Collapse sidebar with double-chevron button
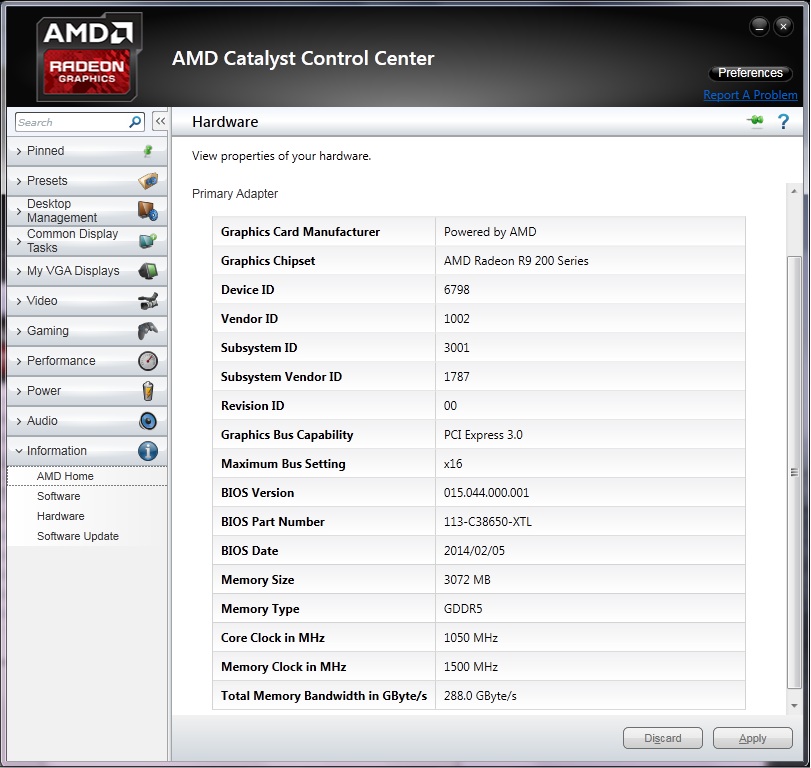811x768 pixels. click(160, 122)
